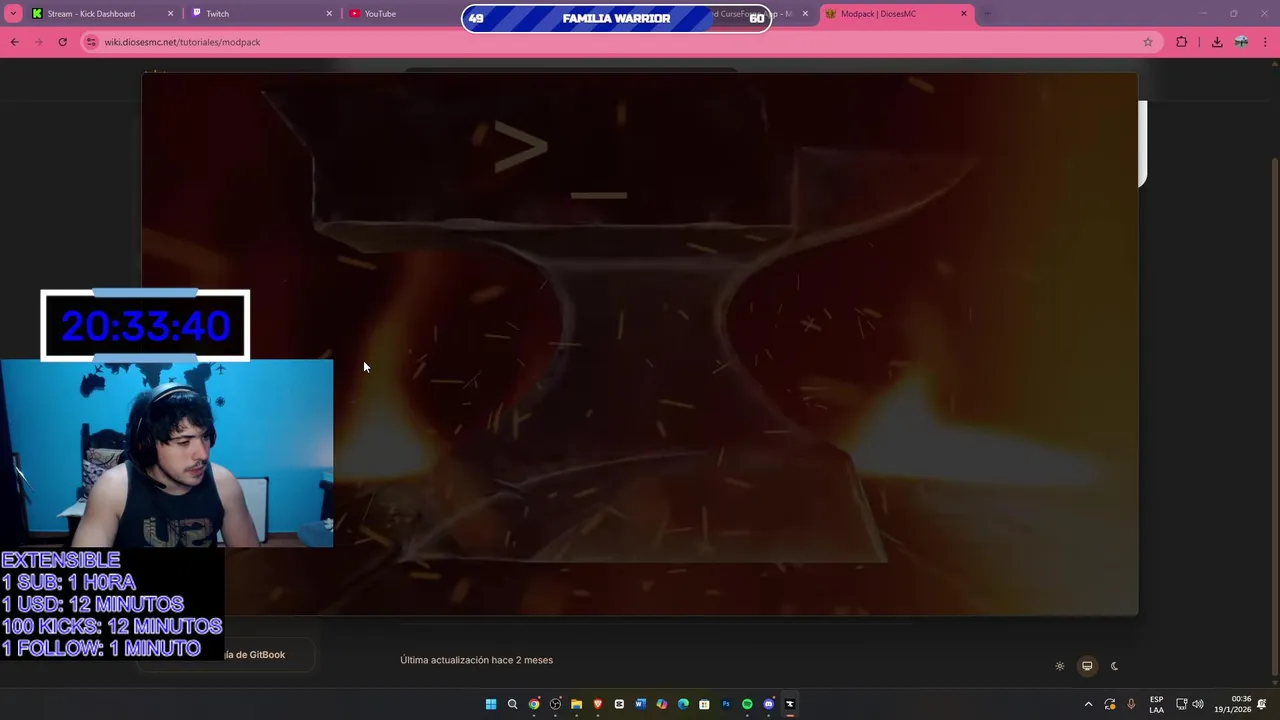Select the system theme monitor icon
This screenshot has width=1280, height=720.
point(1087,666)
